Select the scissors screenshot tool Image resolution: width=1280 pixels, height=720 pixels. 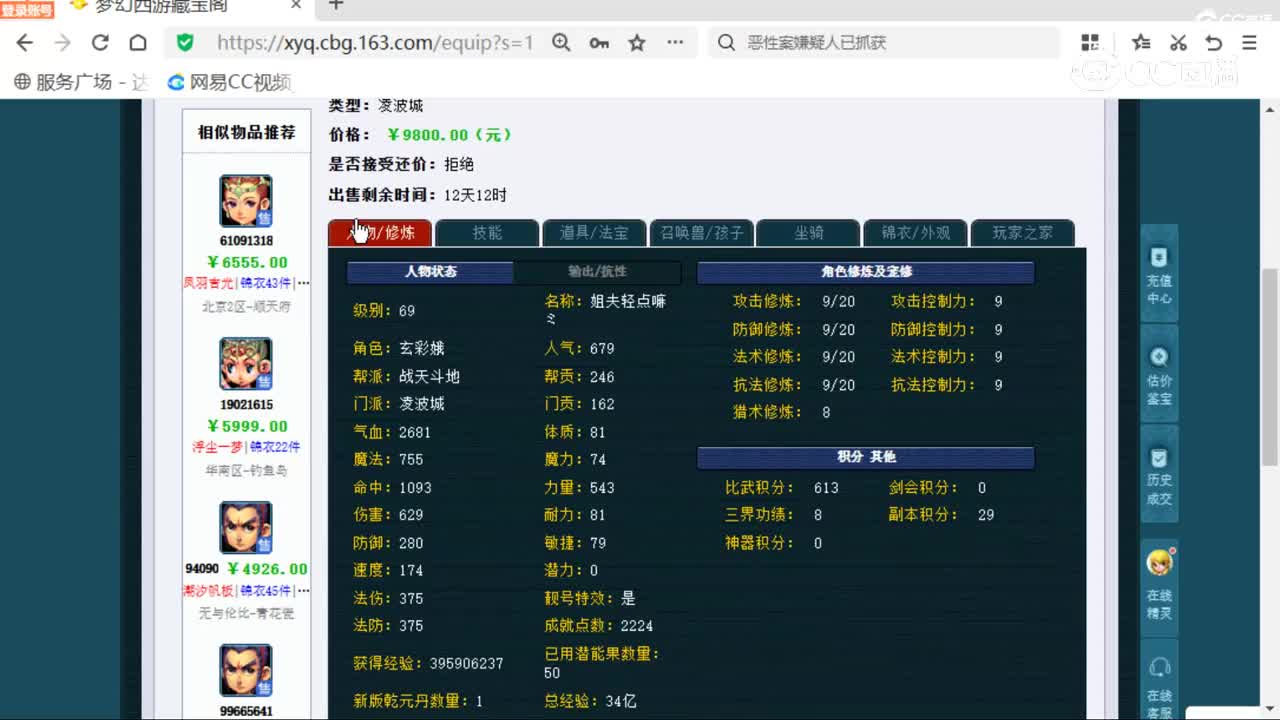pyautogui.click(x=1178, y=43)
